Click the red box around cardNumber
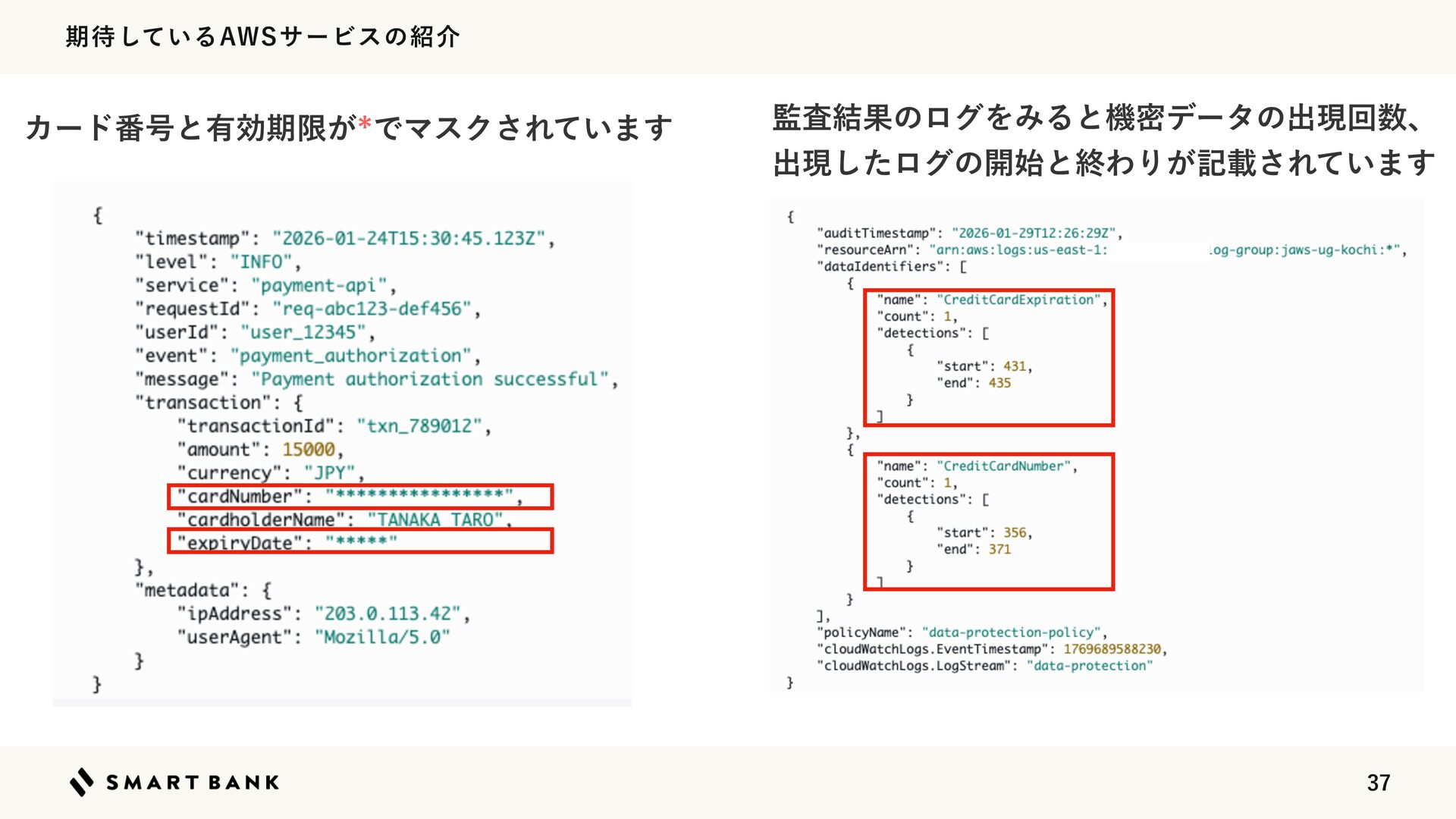 tap(359, 497)
